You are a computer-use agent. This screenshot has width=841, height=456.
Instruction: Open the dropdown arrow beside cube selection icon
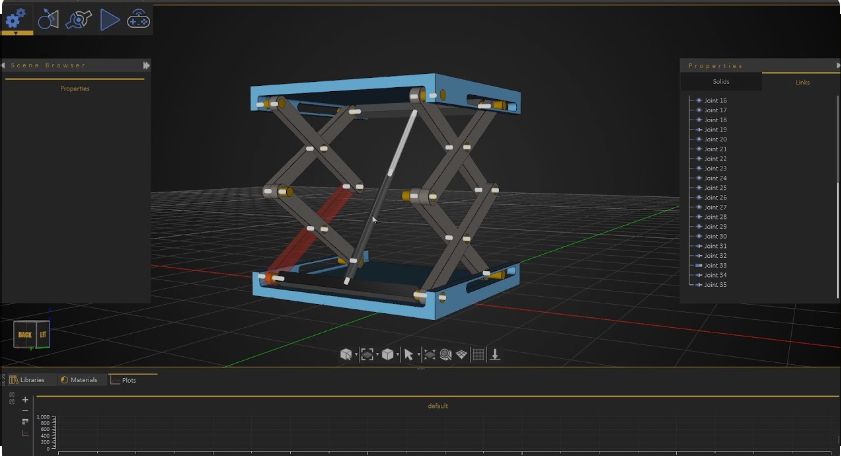(356, 355)
